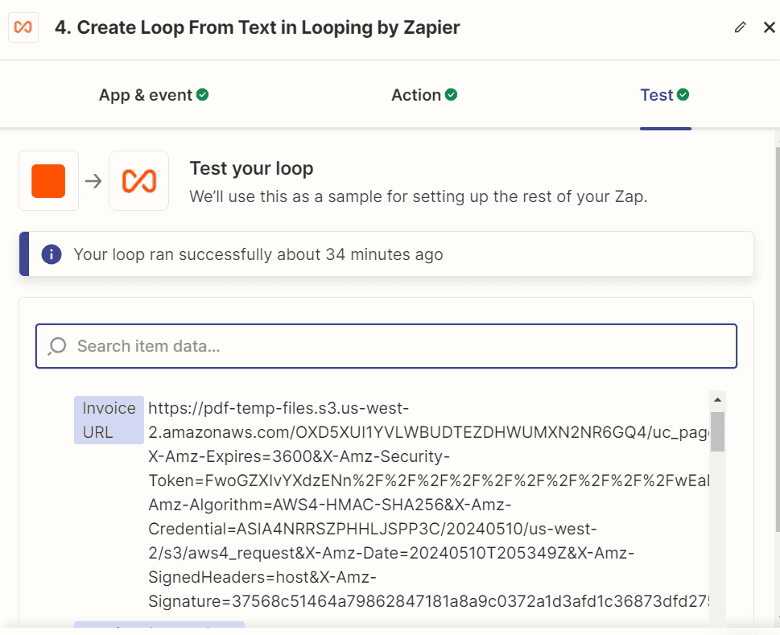This screenshot has width=780, height=635.
Task: Click the Credential=ASIA4NRRSZPHHLJSPP3C line
Action: 373,529
